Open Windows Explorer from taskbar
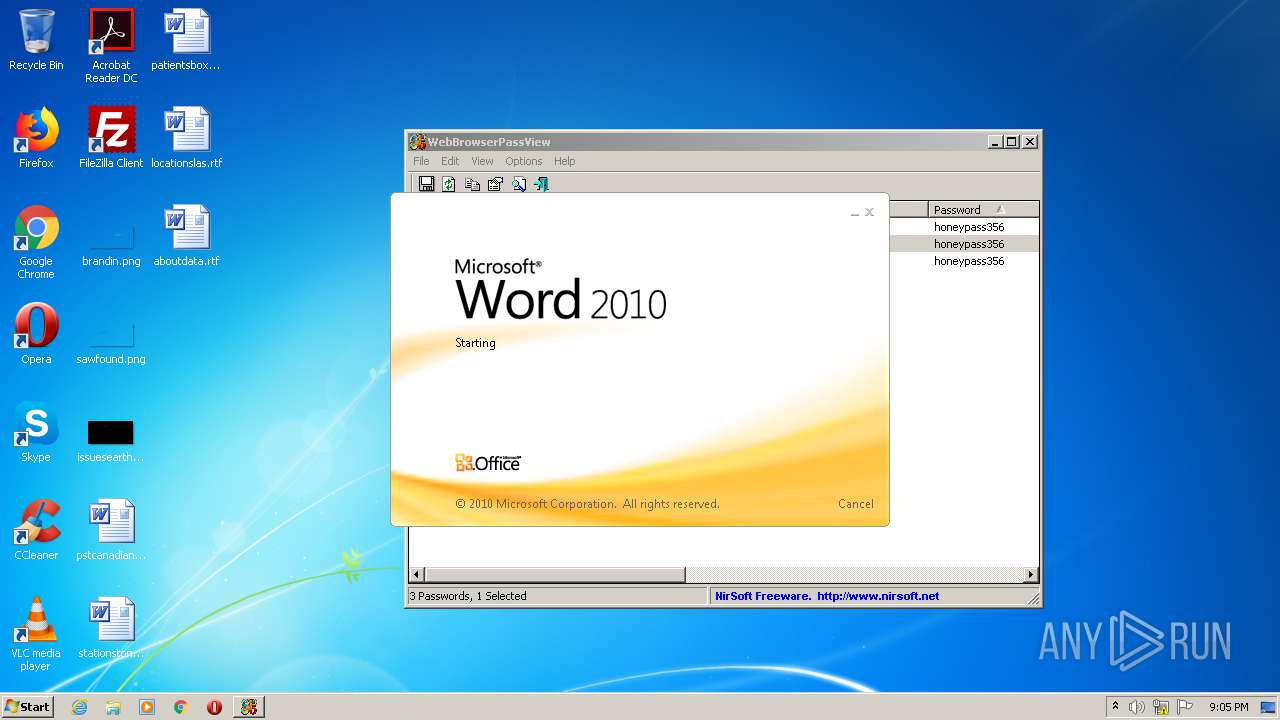 coord(113,707)
